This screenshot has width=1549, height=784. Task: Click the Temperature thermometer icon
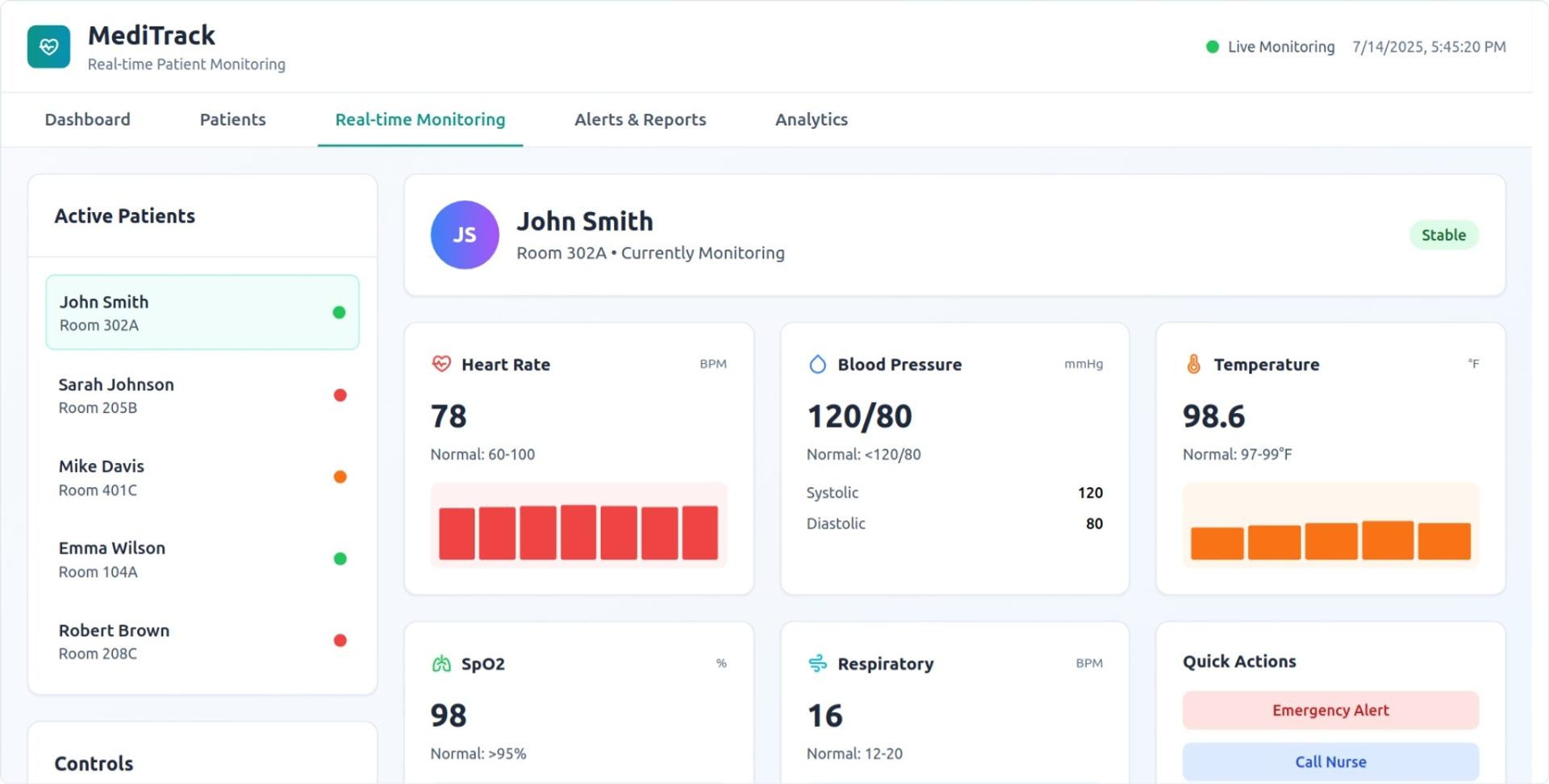click(x=1193, y=365)
